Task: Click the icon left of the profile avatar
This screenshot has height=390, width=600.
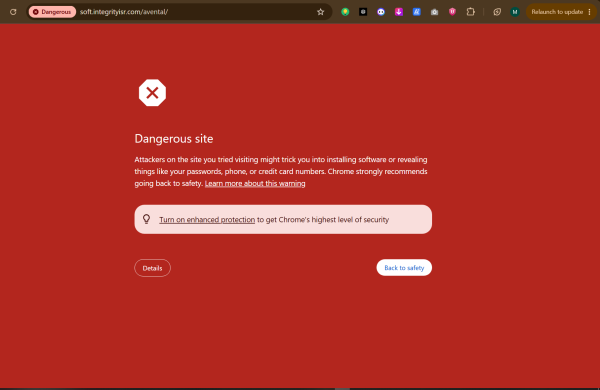Action: 497,12
